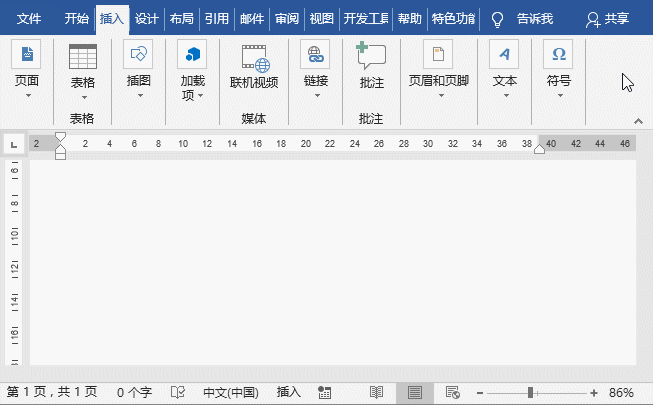Open the 链接 links icon
Screen dimensions: 653x405
[315, 54]
